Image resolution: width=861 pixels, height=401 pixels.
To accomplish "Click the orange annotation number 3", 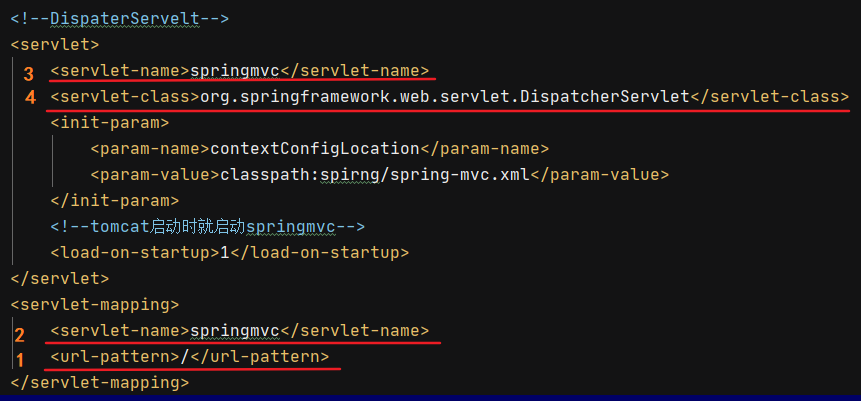I will pos(29,72).
